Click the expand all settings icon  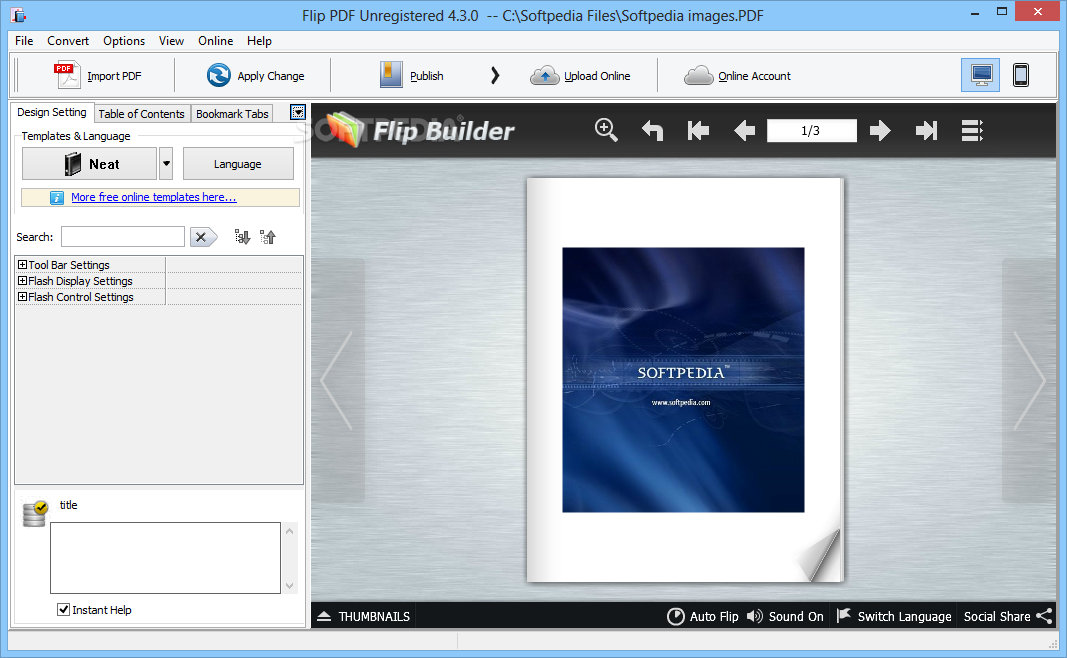pos(242,237)
